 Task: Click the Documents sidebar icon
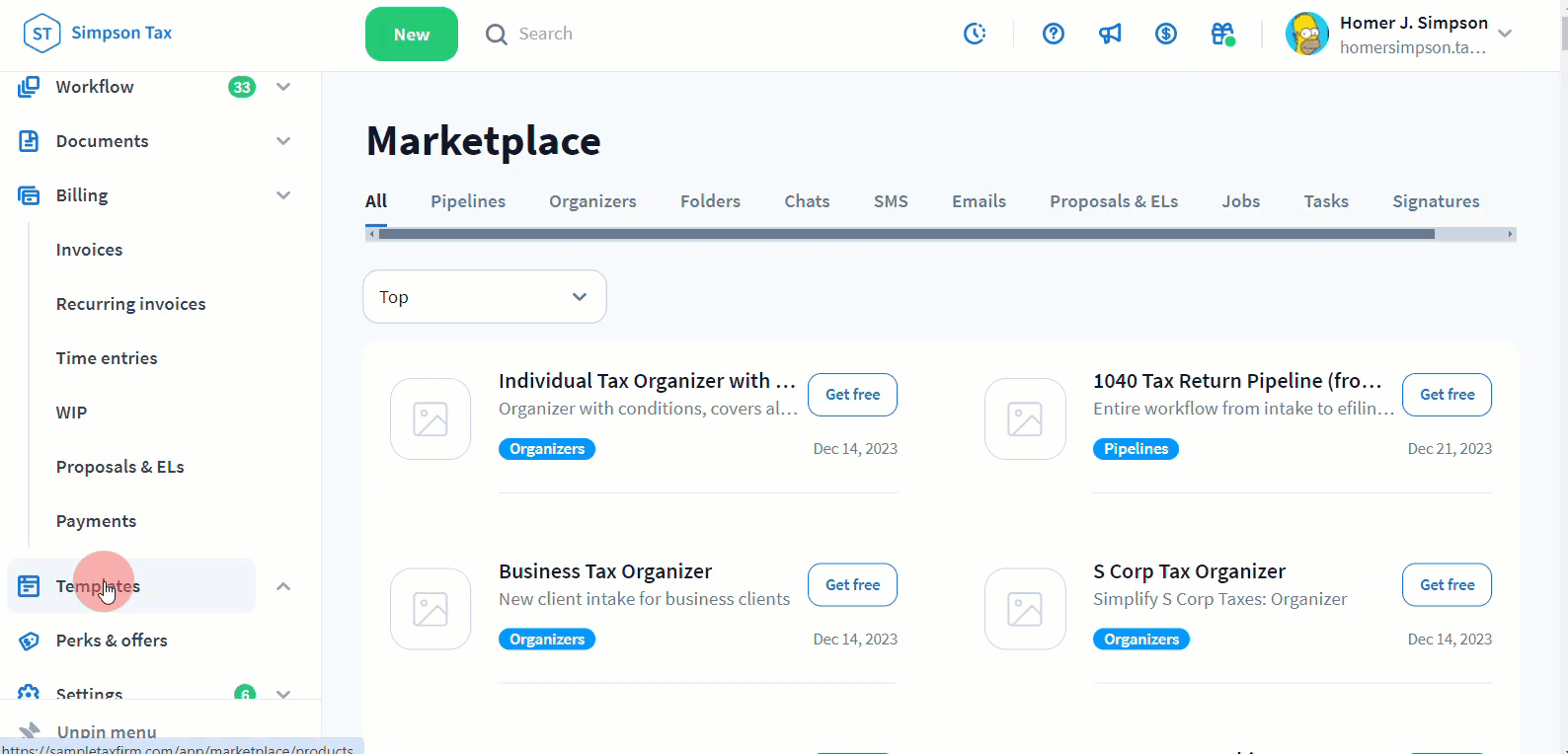(x=30, y=141)
